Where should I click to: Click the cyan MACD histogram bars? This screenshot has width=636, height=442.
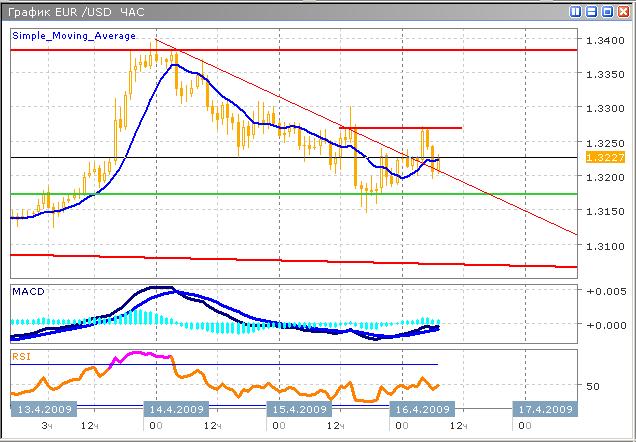click(x=150, y=320)
